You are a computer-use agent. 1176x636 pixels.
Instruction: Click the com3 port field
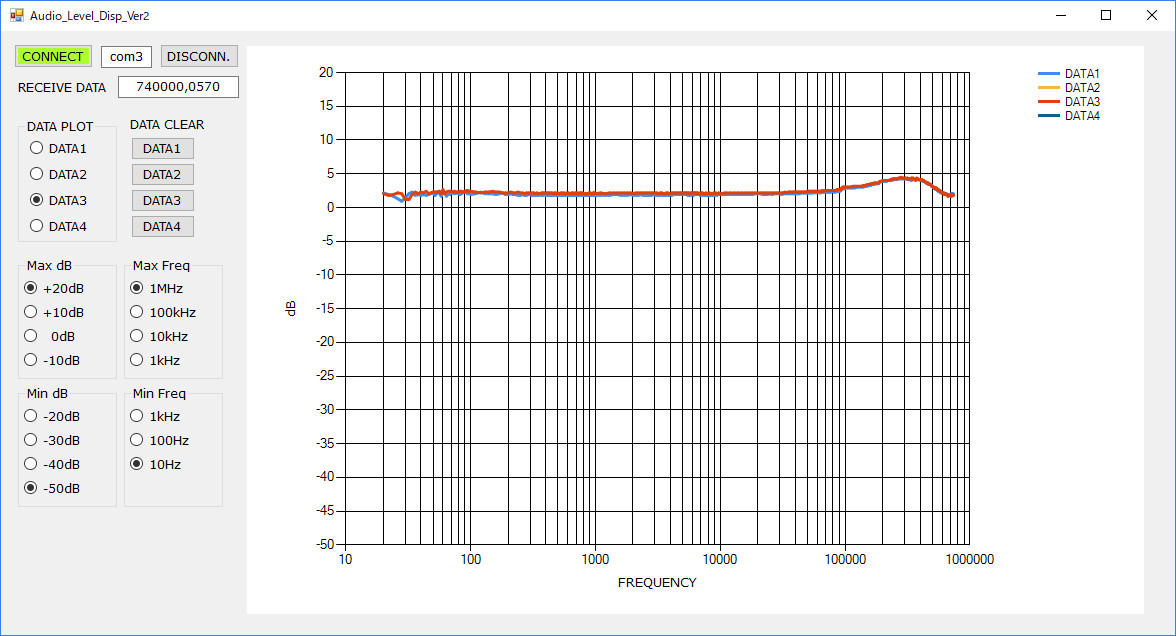tap(126, 56)
